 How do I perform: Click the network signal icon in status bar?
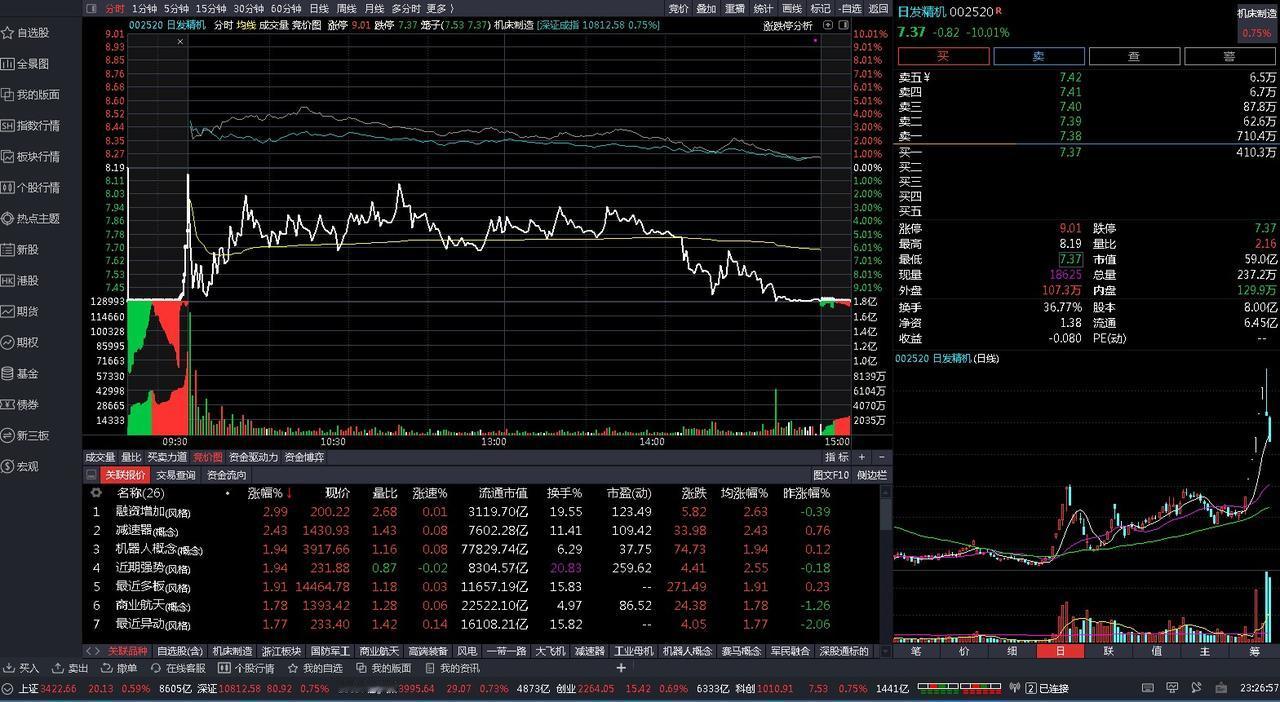click(1013, 688)
